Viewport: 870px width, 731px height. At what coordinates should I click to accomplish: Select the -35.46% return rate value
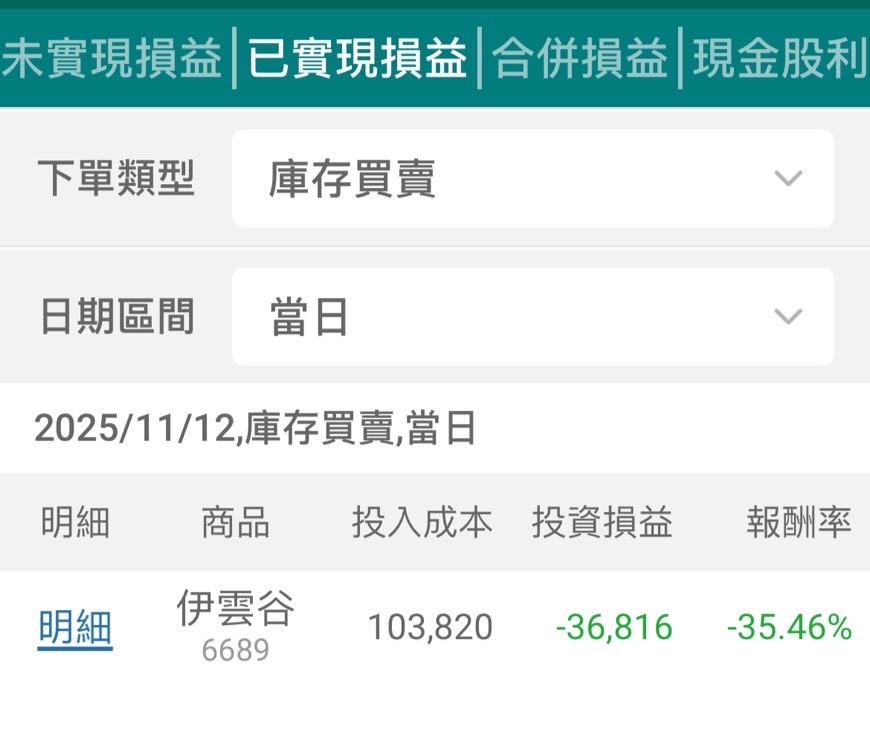tap(790, 627)
